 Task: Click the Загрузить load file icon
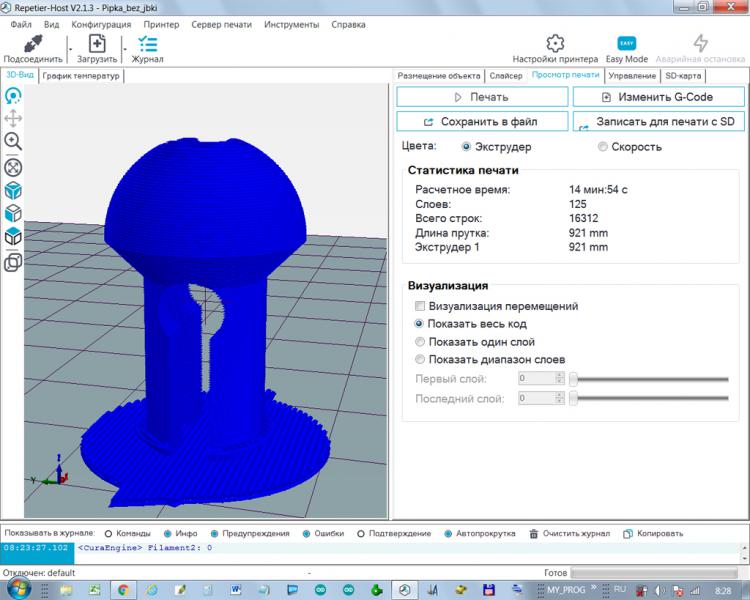click(x=97, y=44)
